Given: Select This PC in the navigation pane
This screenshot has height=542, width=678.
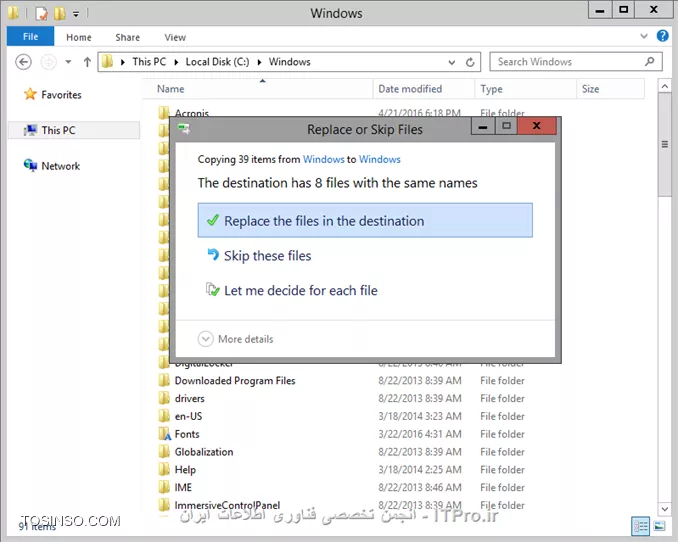Looking at the screenshot, I should 74,130.
